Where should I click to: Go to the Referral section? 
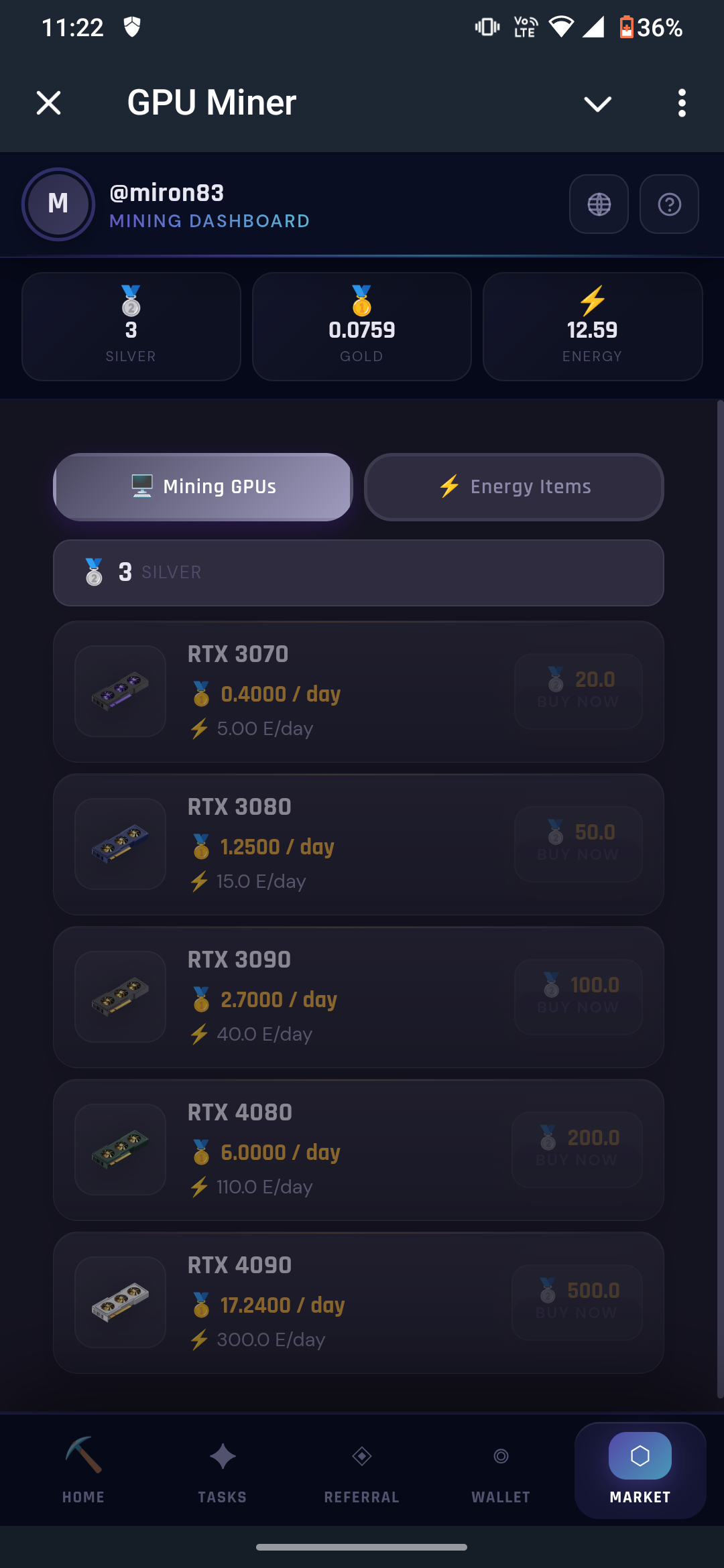362,1467
